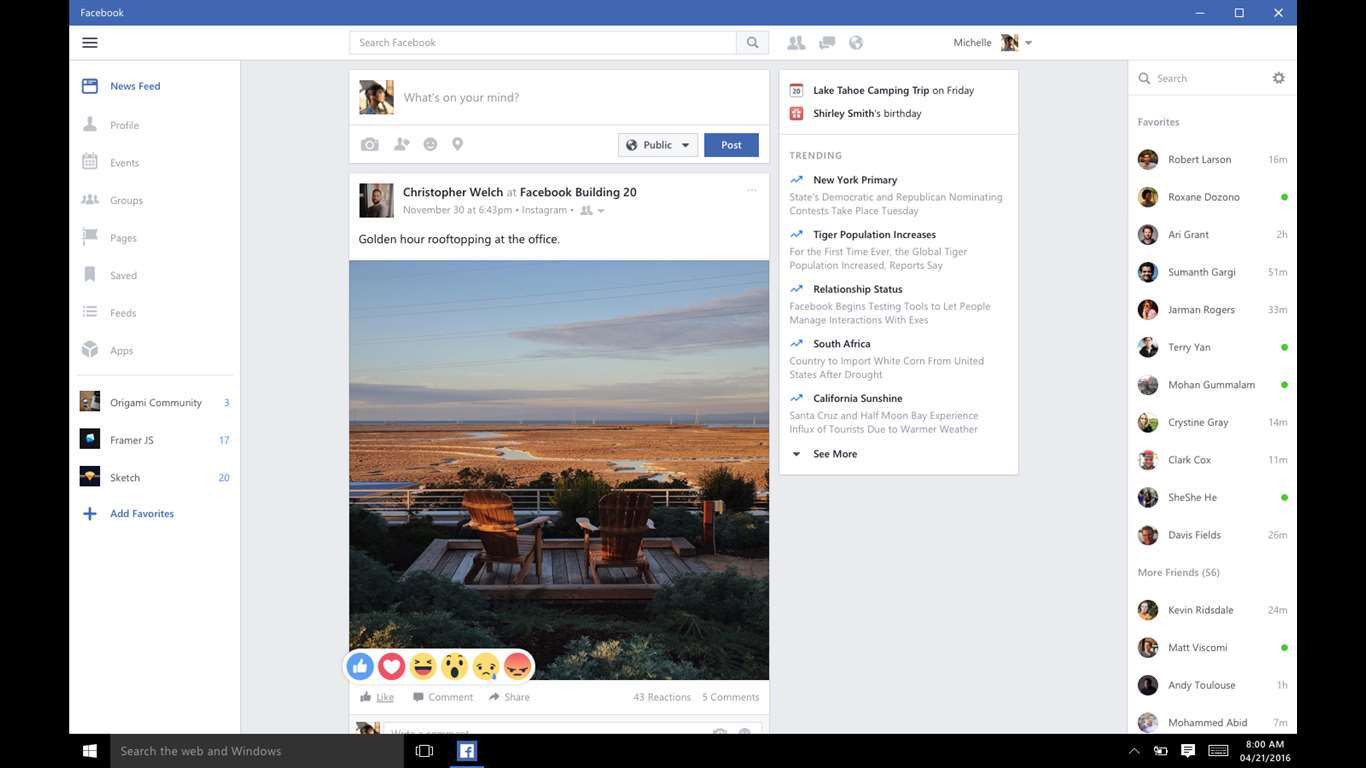Image resolution: width=1366 pixels, height=768 pixels.
Task: Go to Events in the sidebar
Action: pyautogui.click(x=124, y=163)
